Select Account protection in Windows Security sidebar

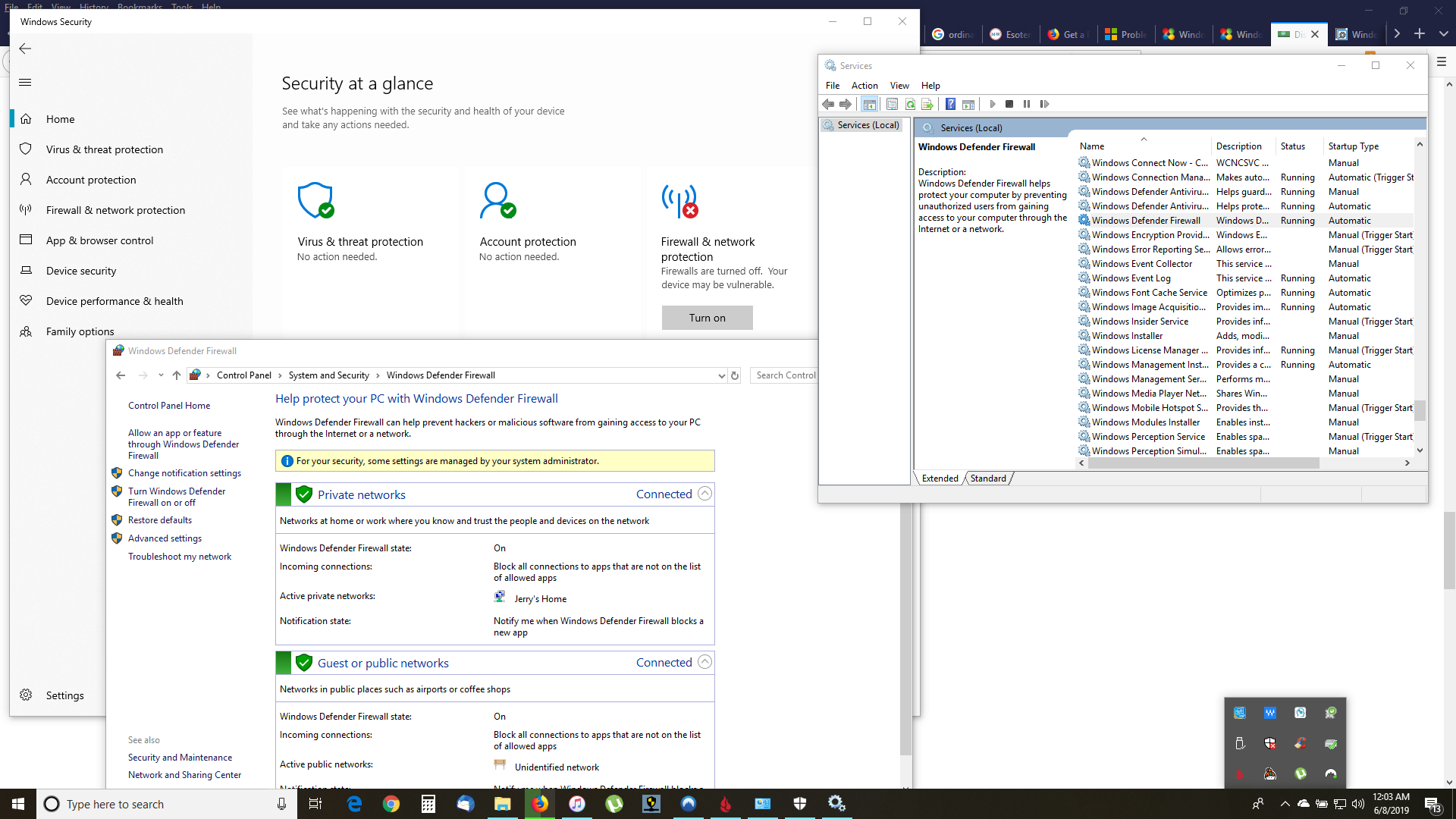pyautogui.click(x=91, y=180)
